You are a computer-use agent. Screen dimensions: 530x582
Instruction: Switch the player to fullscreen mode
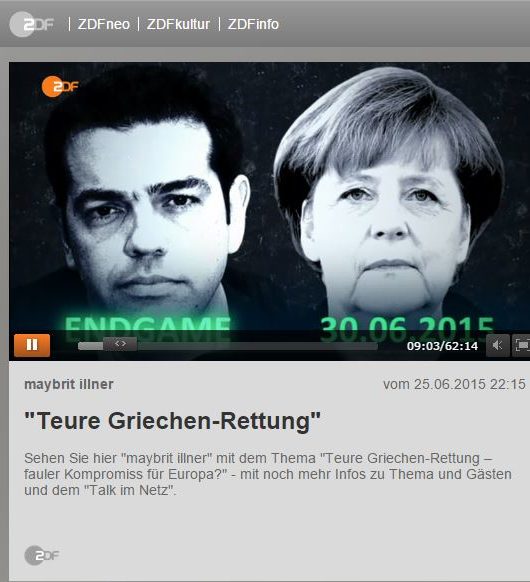tap(521, 346)
